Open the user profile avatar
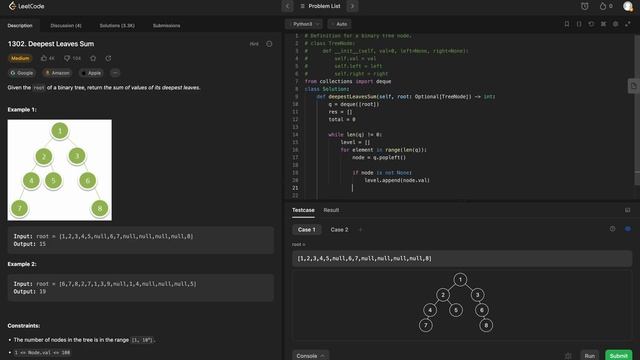640x360 pixels. click(x=628, y=6)
